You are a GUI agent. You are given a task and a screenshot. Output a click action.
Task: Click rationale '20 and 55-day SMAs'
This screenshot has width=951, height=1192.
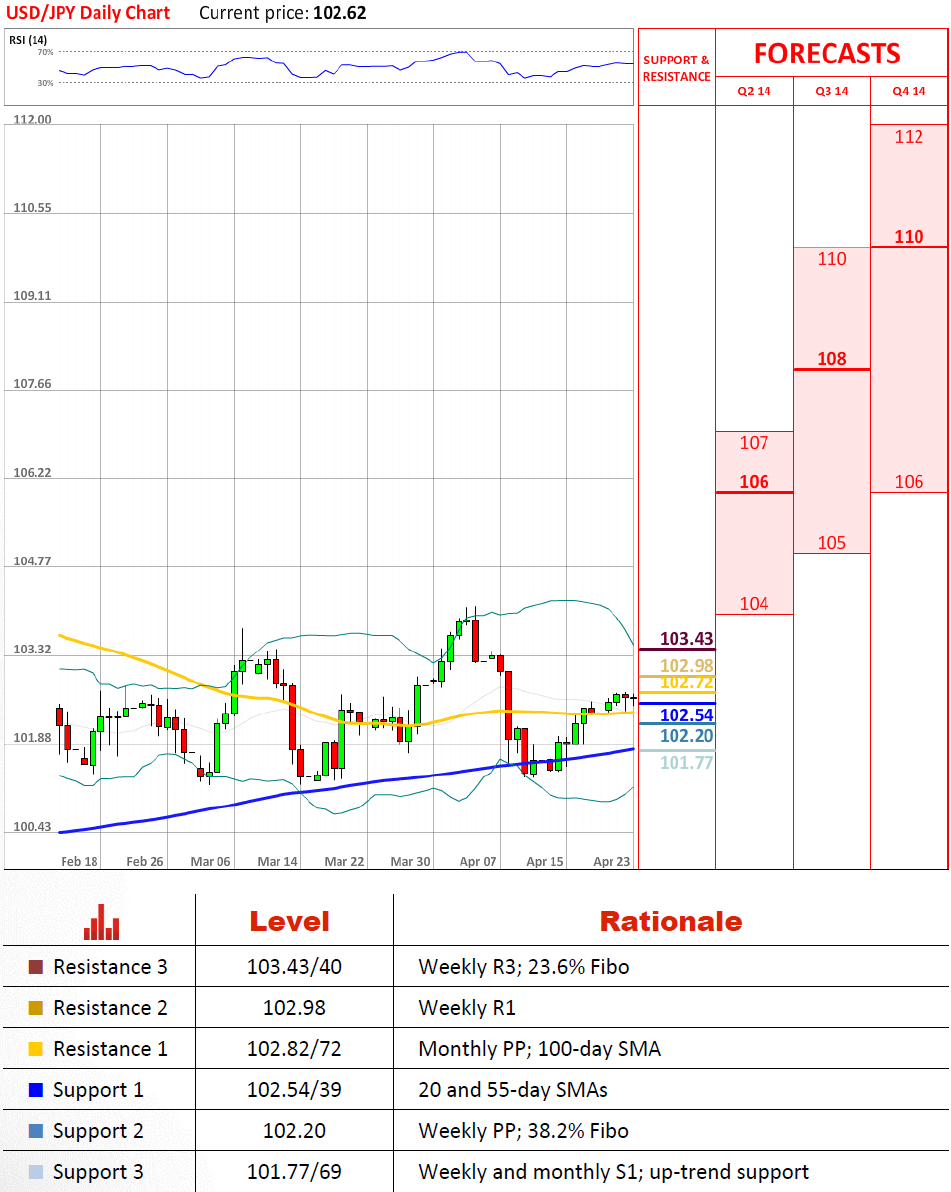pyautogui.click(x=513, y=1090)
